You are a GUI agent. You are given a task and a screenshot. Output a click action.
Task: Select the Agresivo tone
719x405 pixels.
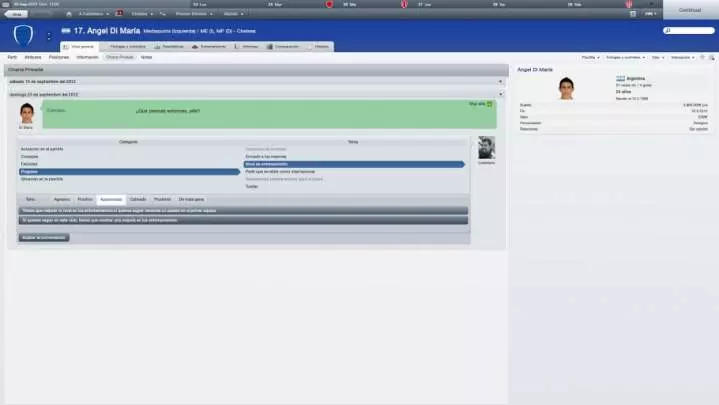tap(62, 200)
